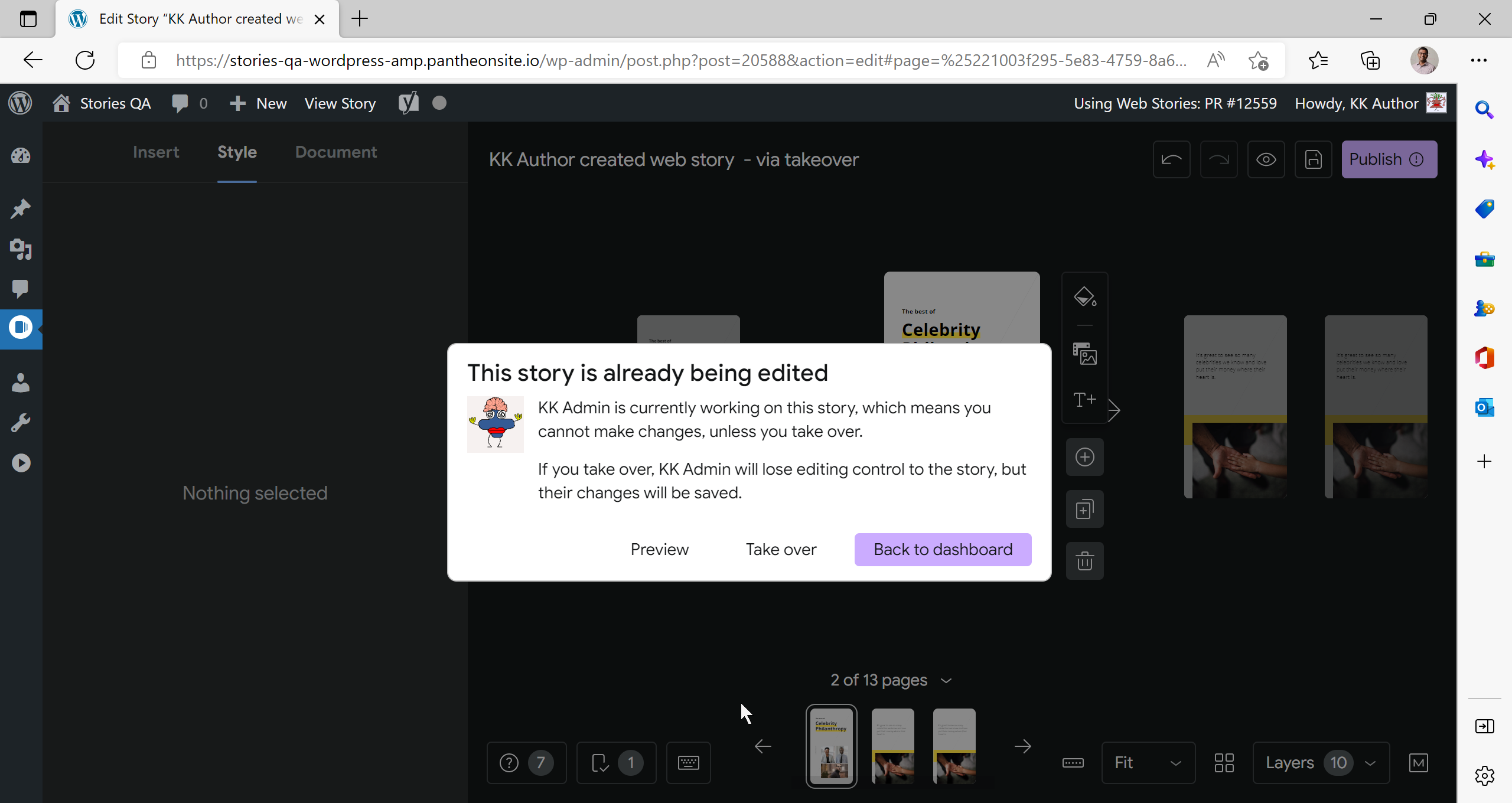Open the help center question mark button
The height and width of the screenshot is (803, 1512).
pos(527,763)
